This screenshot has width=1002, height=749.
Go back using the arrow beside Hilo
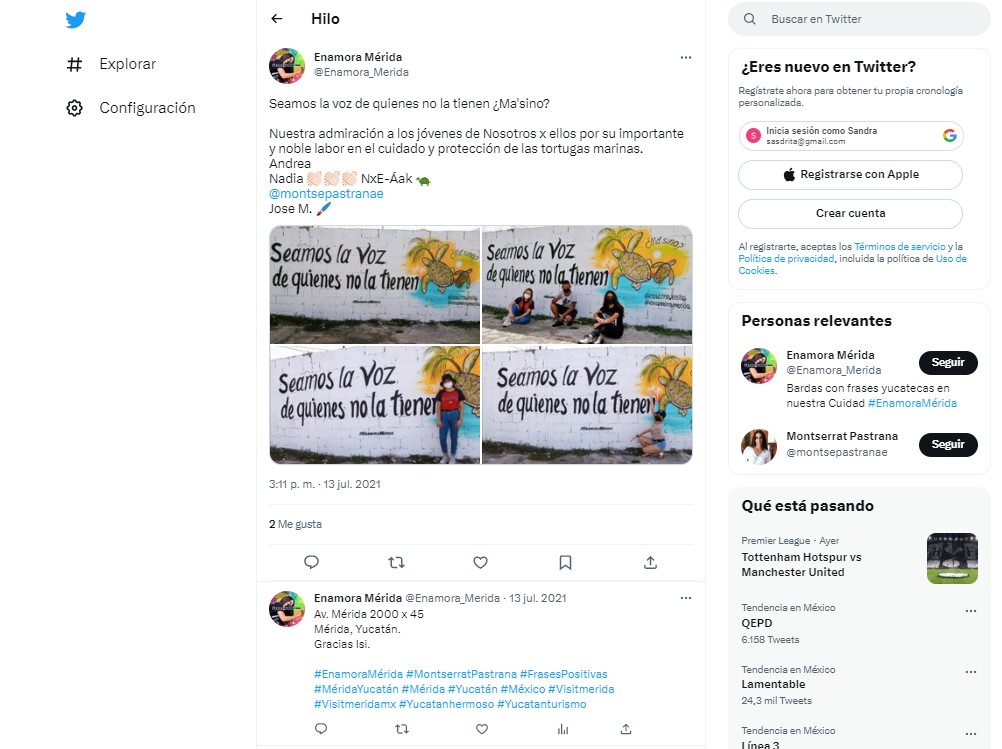pyautogui.click(x=277, y=19)
